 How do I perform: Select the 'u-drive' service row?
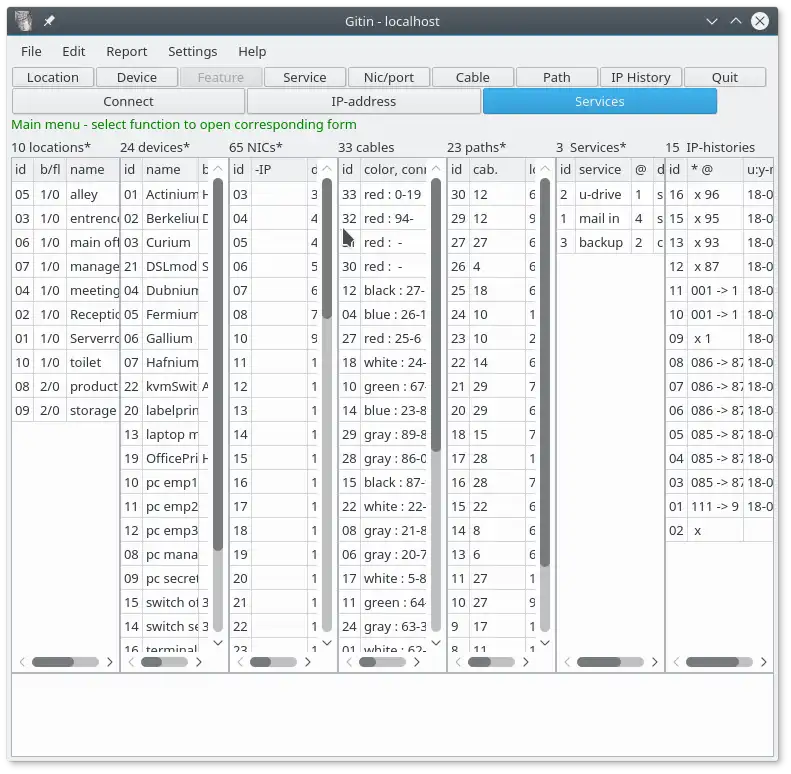pos(610,195)
